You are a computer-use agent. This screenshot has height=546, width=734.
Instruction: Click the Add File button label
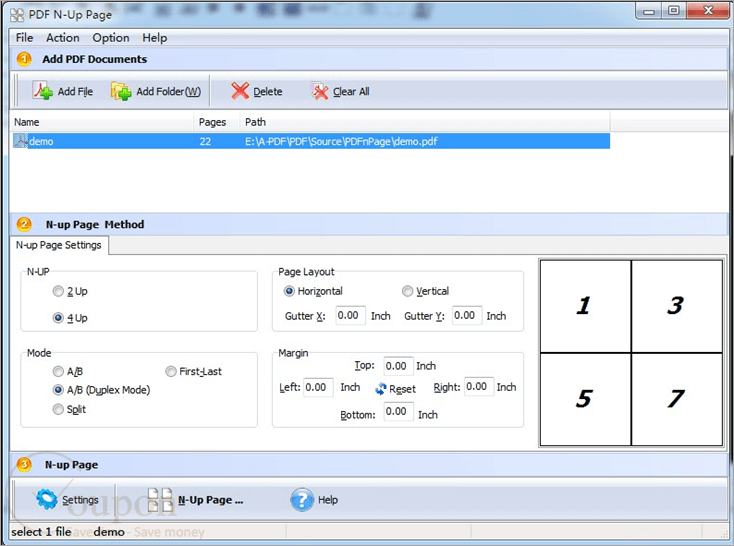point(75,91)
